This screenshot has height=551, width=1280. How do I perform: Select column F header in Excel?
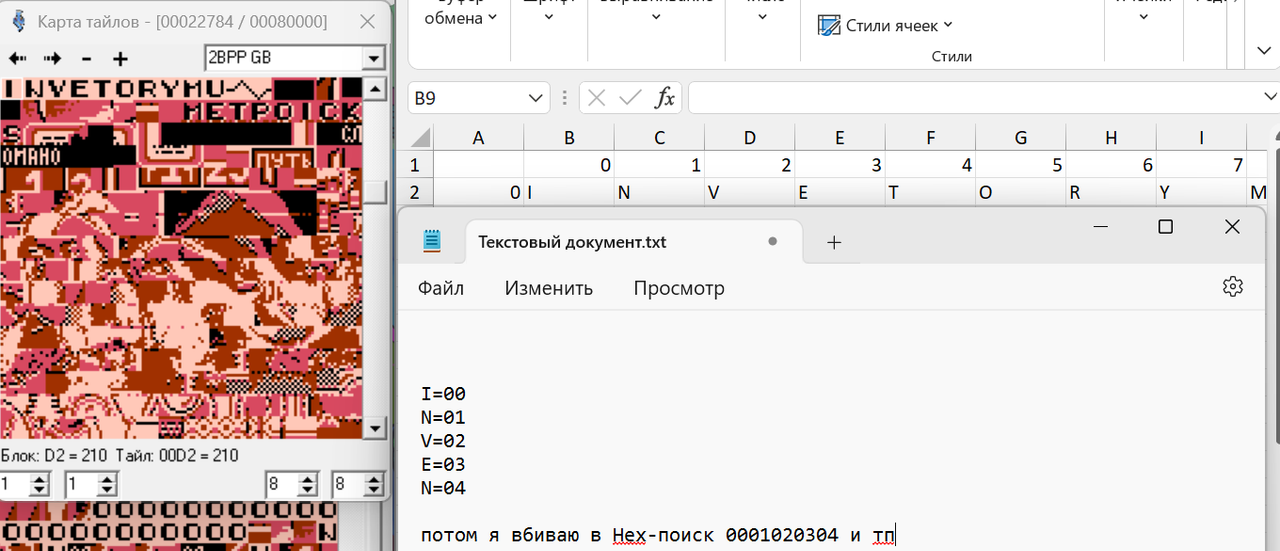click(931, 139)
